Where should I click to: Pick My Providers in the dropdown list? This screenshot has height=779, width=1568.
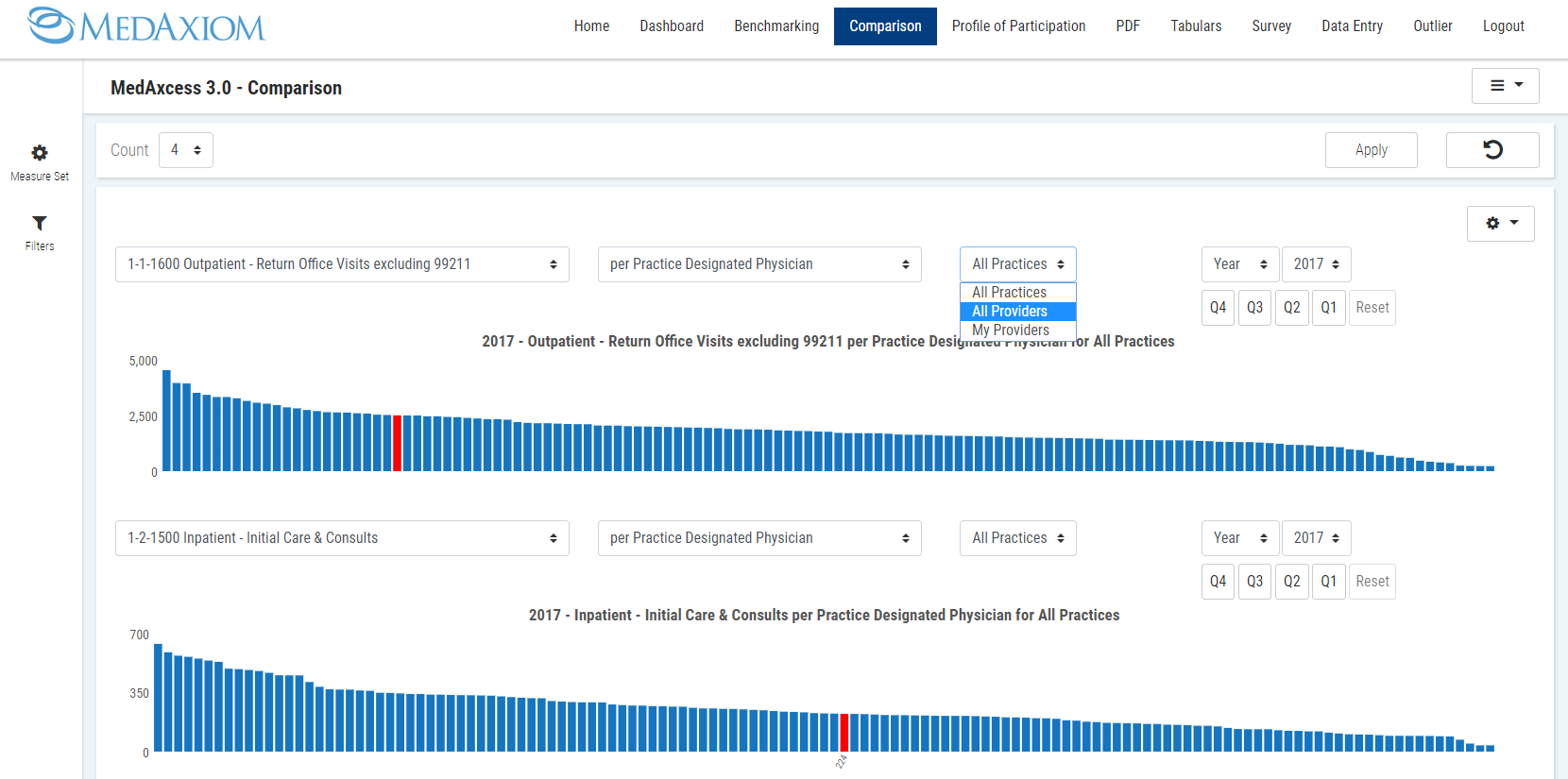(1011, 330)
